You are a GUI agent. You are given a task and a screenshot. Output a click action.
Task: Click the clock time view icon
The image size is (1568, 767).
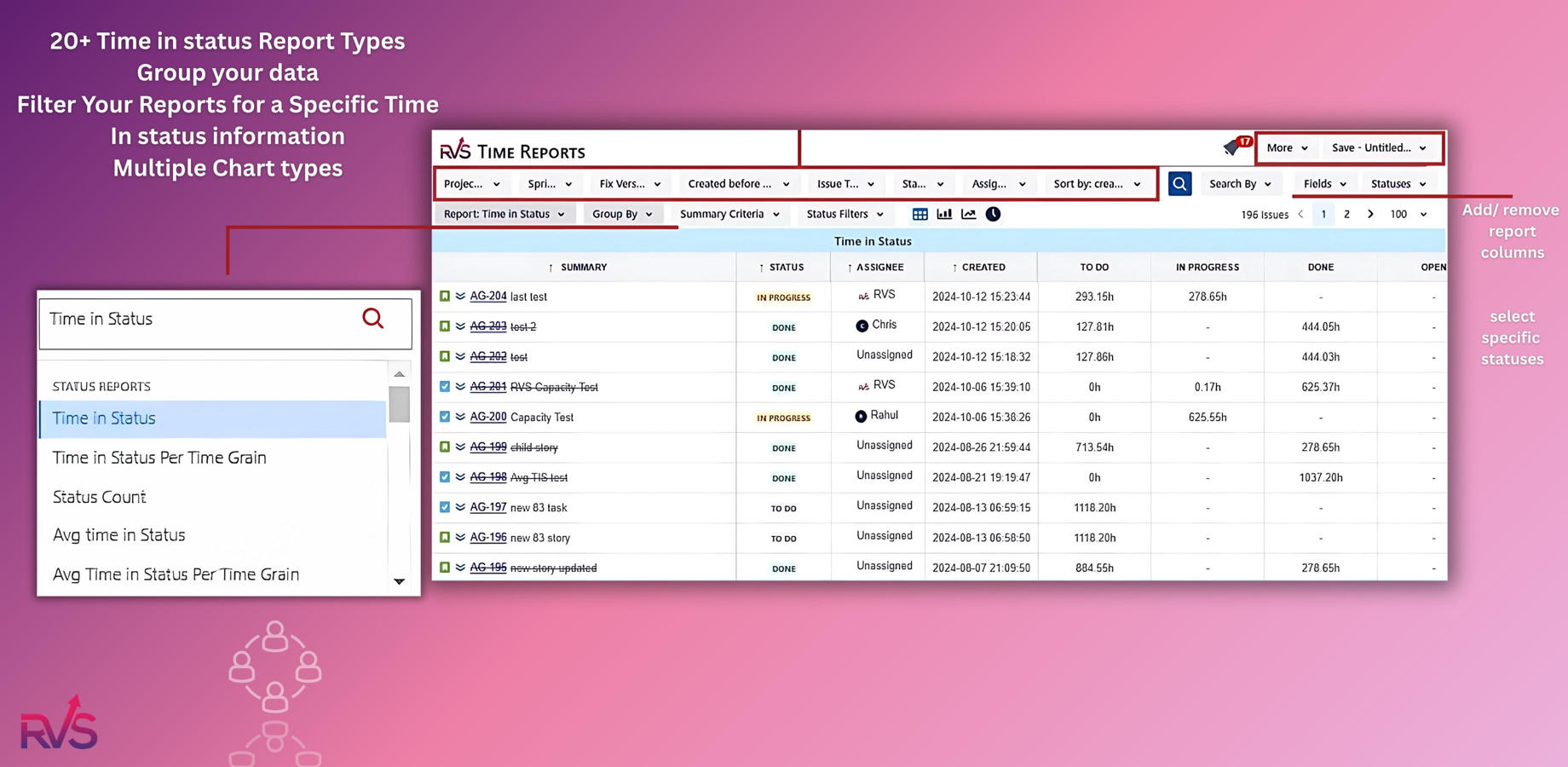click(993, 215)
